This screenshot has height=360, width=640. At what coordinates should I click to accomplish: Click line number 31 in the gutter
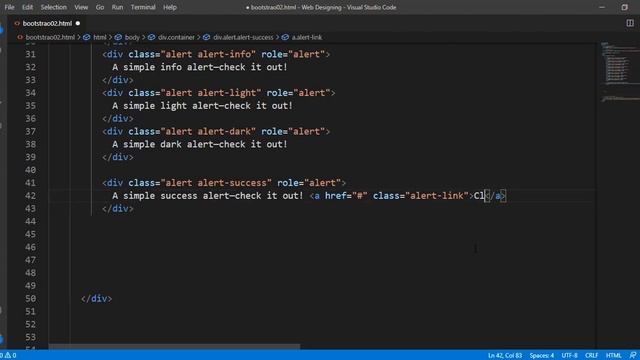coord(31,54)
